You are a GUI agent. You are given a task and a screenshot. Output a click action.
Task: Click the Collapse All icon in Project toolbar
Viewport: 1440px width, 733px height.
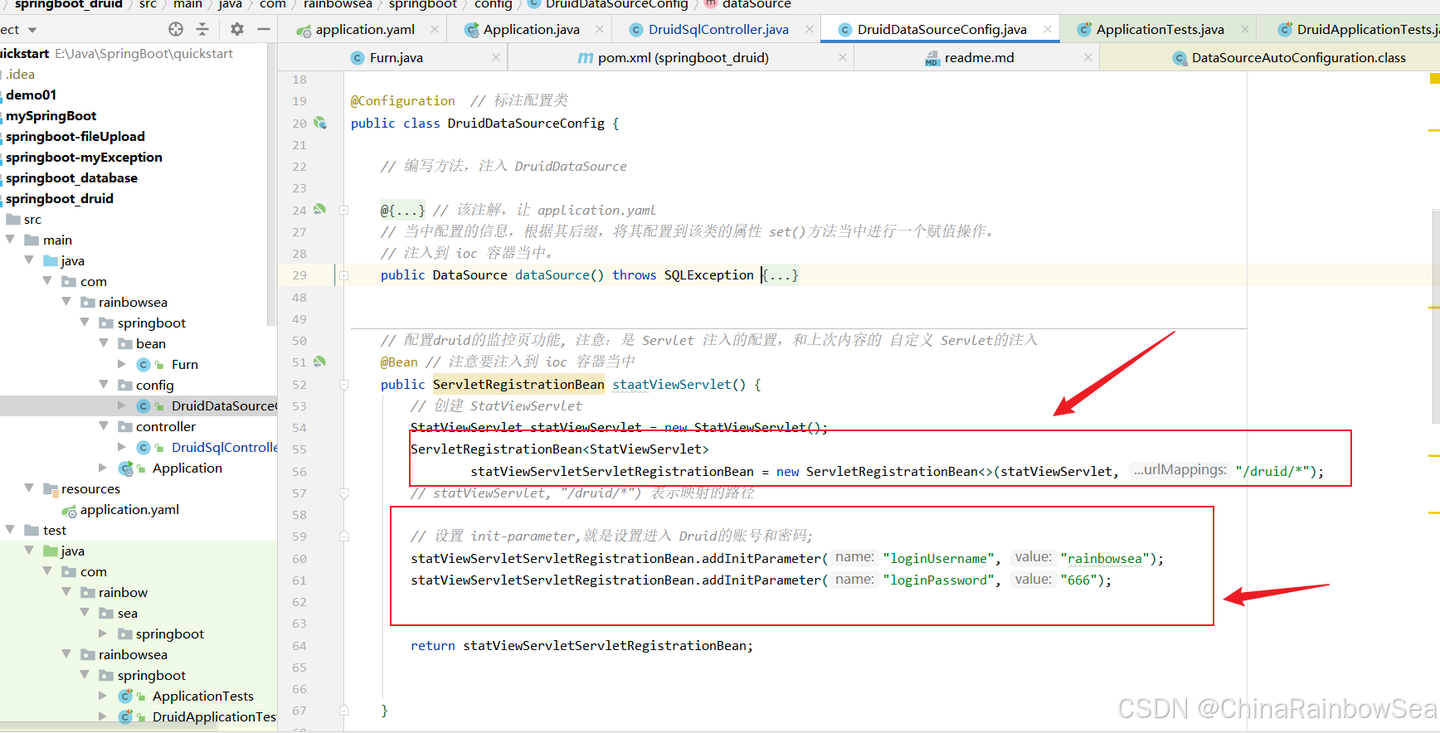pos(201,30)
